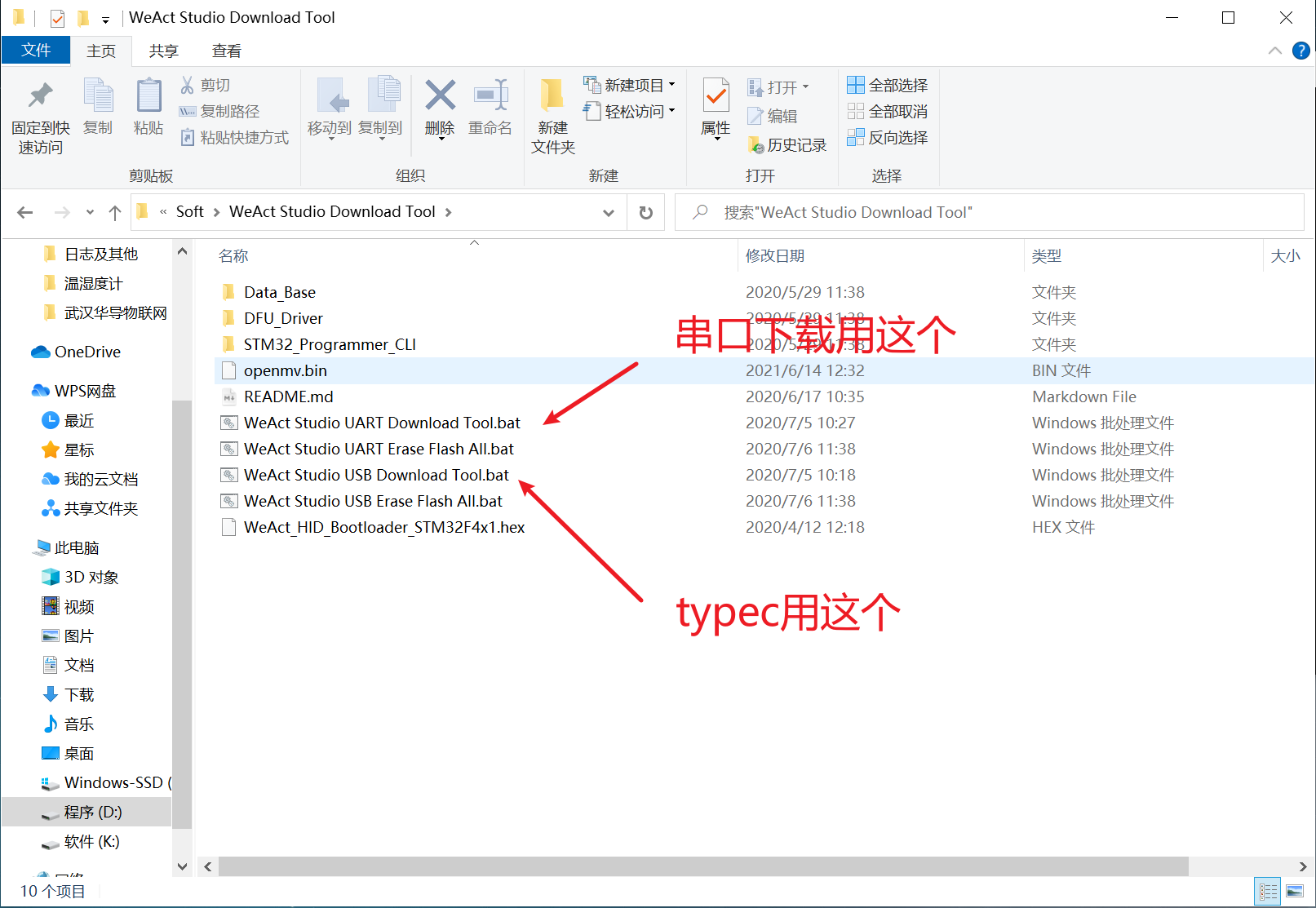The image size is (1316, 908).
Task: Click Select none (全部取消) icon
Action: coord(855,111)
